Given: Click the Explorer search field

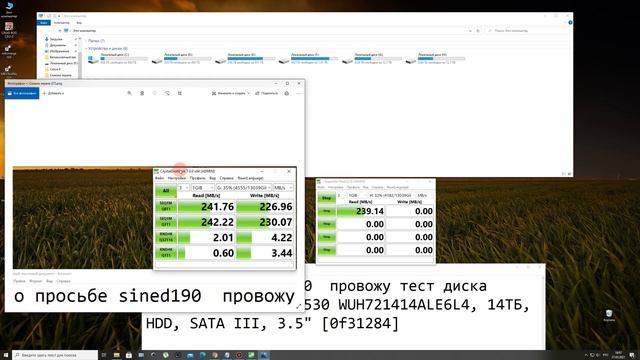Looking at the screenshot, I should [x=527, y=31].
